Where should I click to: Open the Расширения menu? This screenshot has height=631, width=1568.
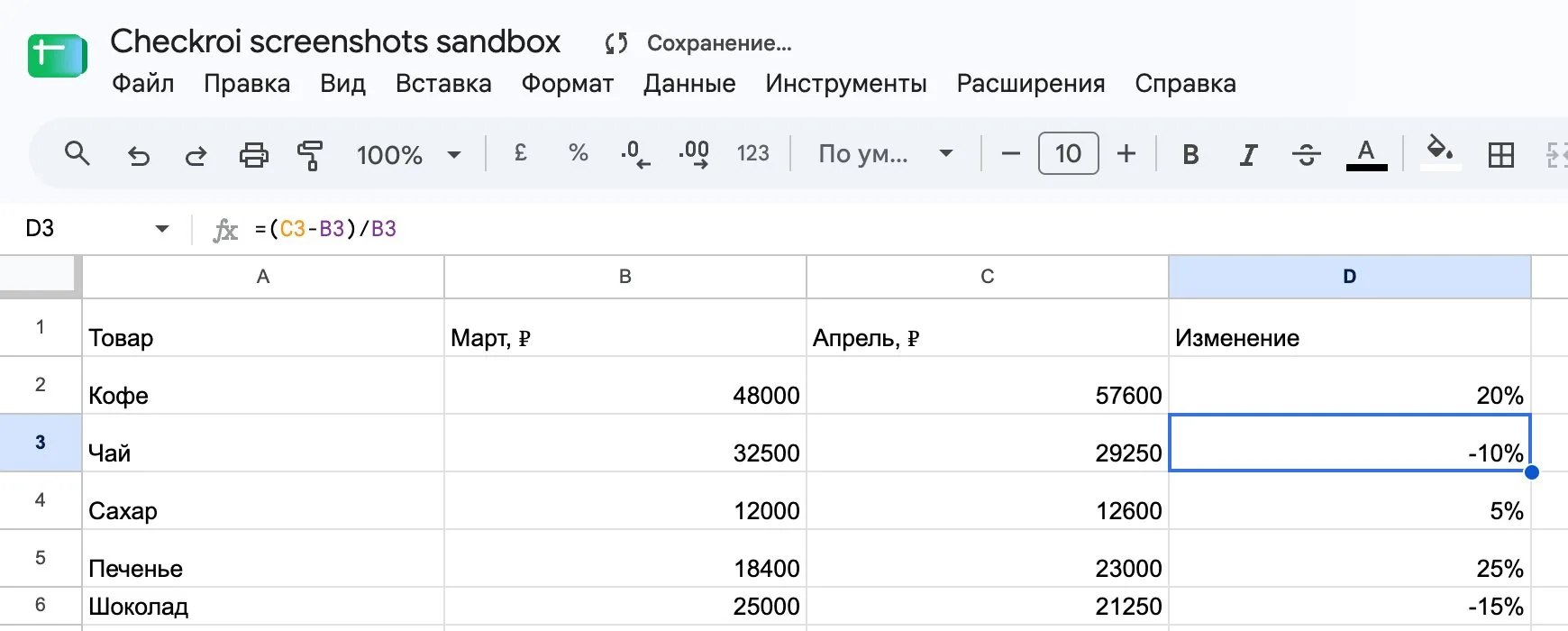click(x=1031, y=84)
